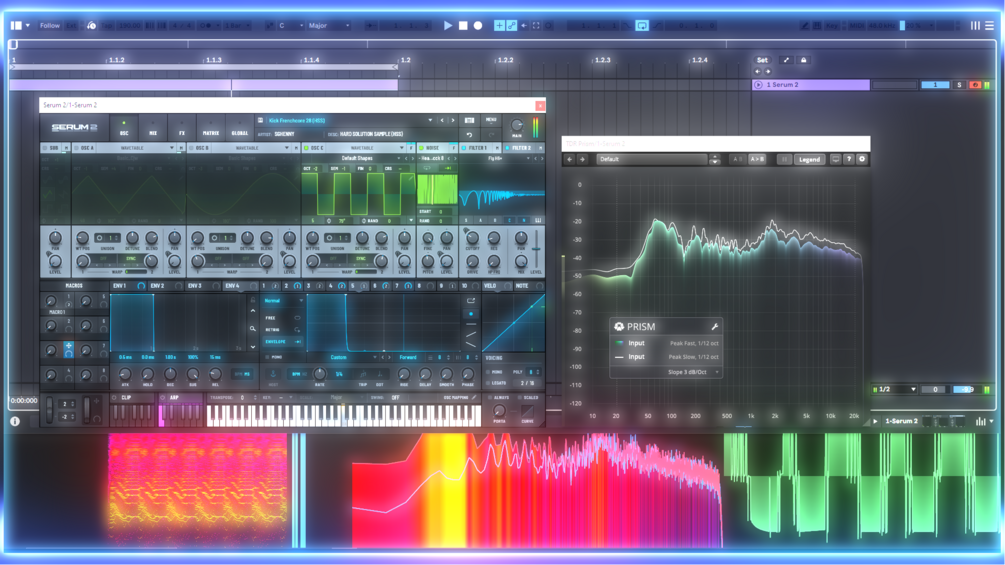The image size is (1005, 565).
Task: Expand the Serum preset list dropdown arrow
Action: pyautogui.click(x=430, y=120)
